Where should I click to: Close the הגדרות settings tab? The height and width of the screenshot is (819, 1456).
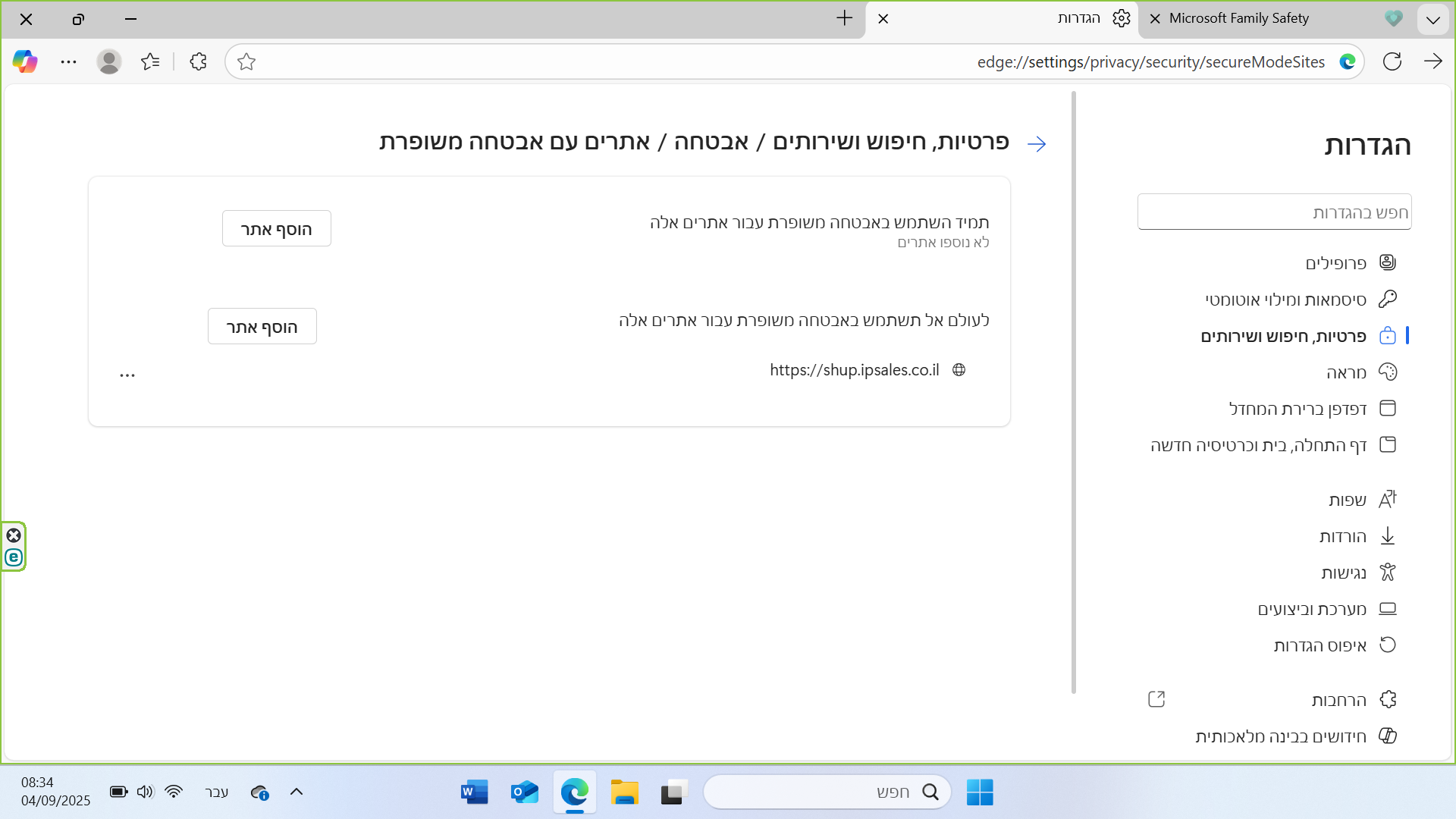(x=883, y=19)
